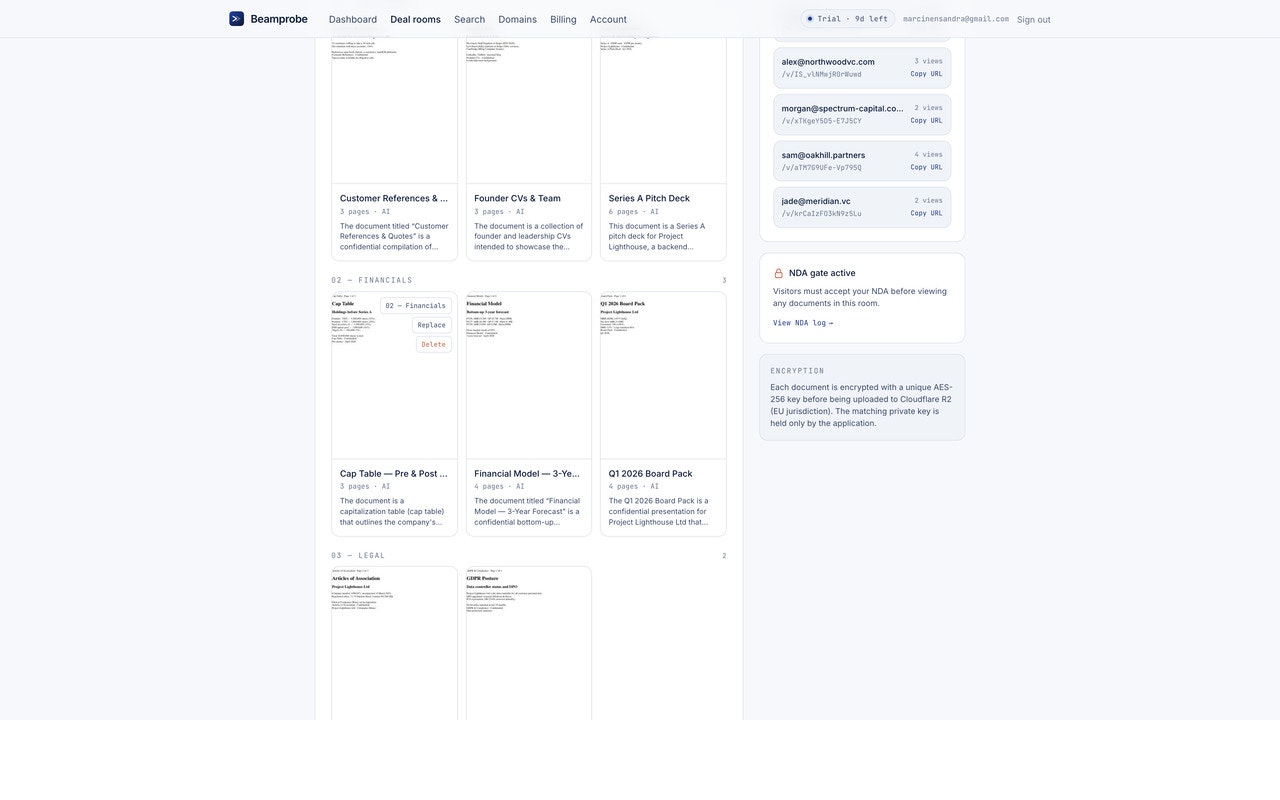Open the Deal rooms nav item
The image size is (1280, 800).
click(415, 19)
